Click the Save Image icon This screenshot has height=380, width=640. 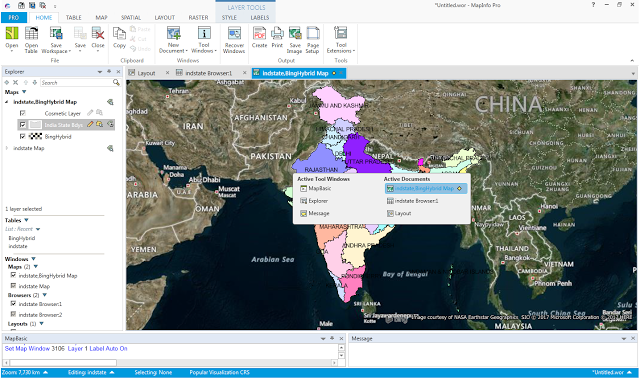coord(295,33)
